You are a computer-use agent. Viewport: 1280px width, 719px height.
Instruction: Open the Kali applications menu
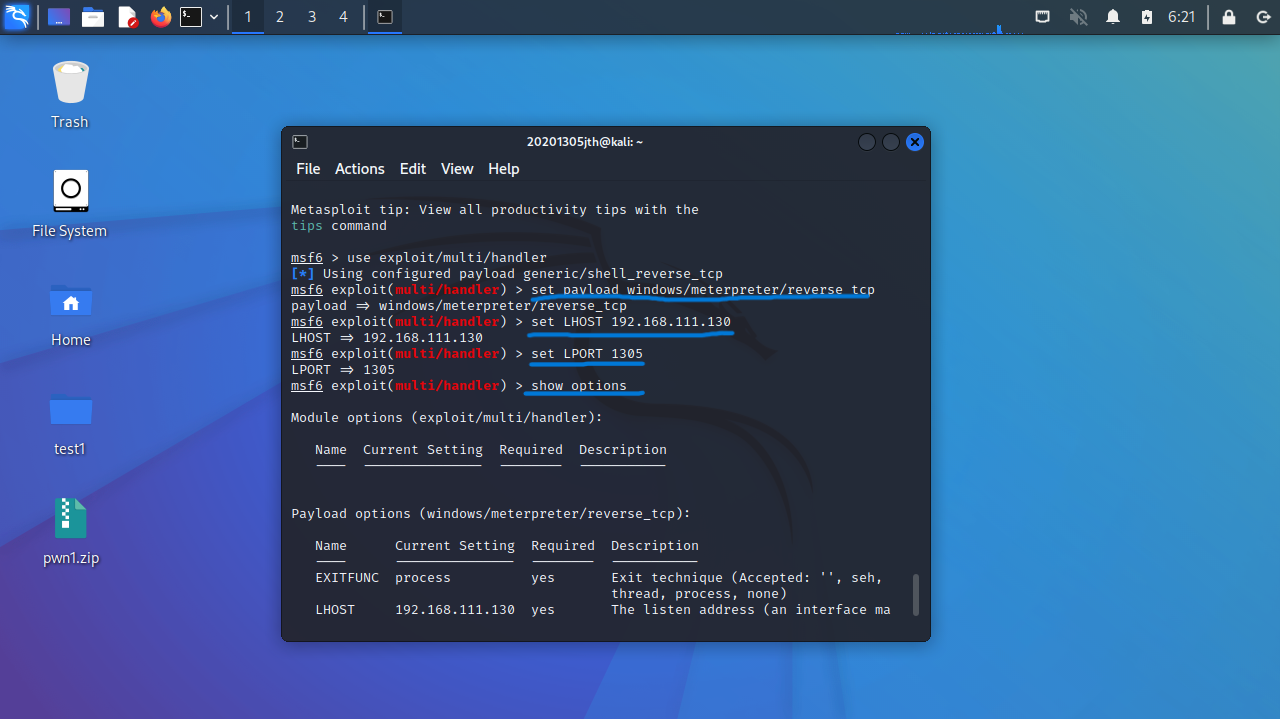(17, 17)
